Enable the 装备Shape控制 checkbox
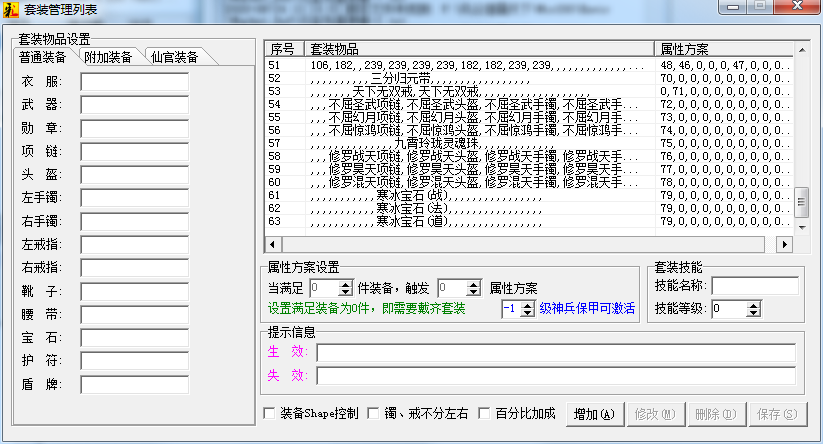 click(x=268, y=413)
